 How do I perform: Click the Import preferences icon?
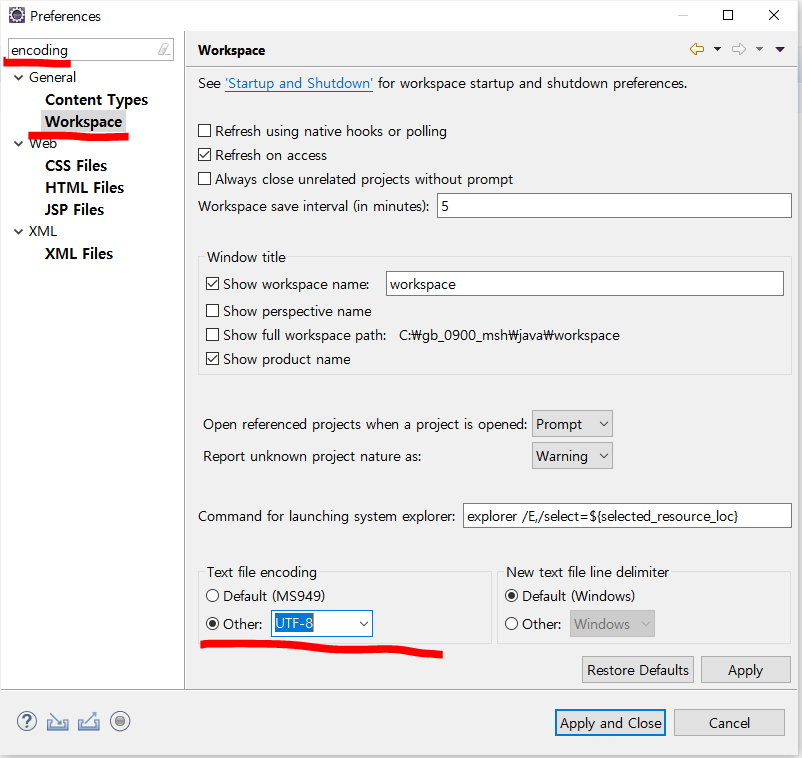(57, 722)
